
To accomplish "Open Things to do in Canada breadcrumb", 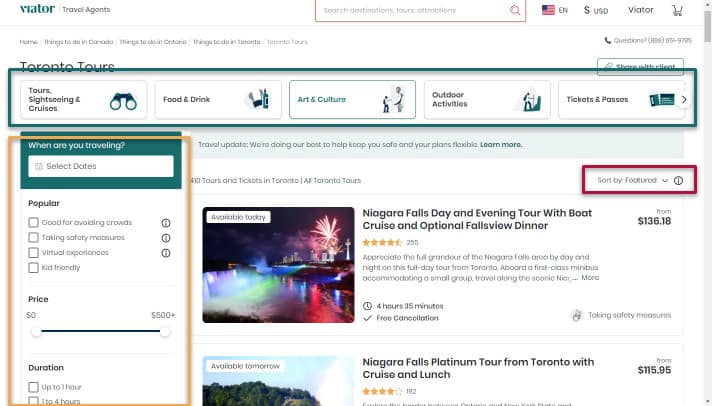I will [x=79, y=42].
